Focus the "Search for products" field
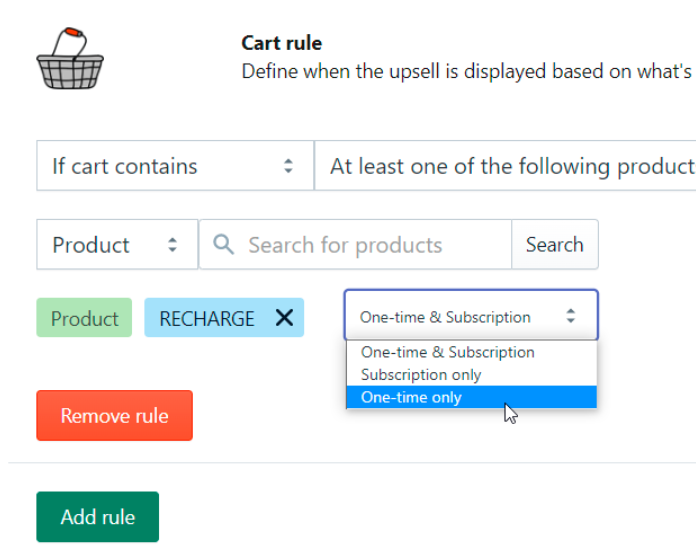 click(x=365, y=245)
